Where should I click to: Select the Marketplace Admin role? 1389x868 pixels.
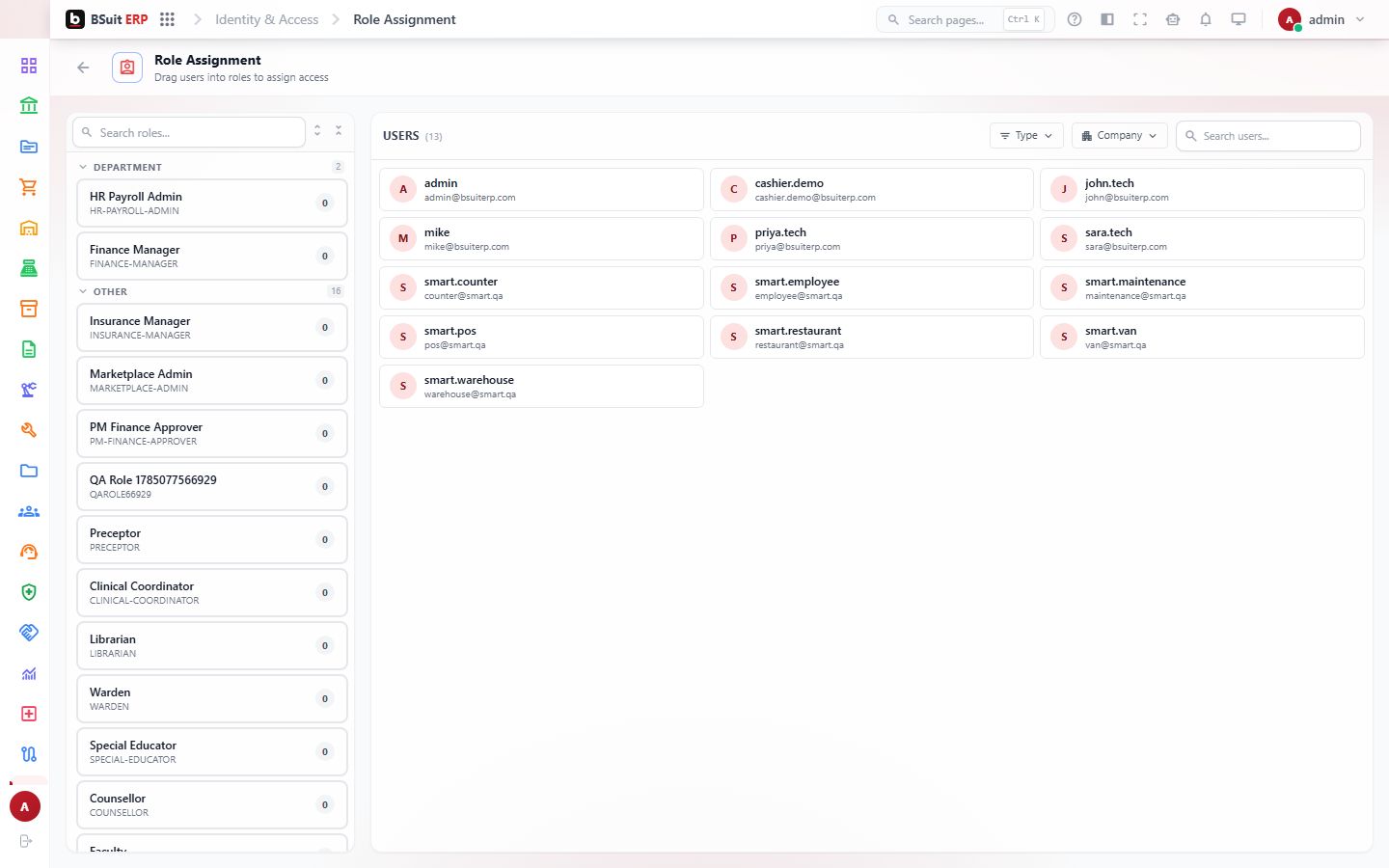[x=212, y=381]
